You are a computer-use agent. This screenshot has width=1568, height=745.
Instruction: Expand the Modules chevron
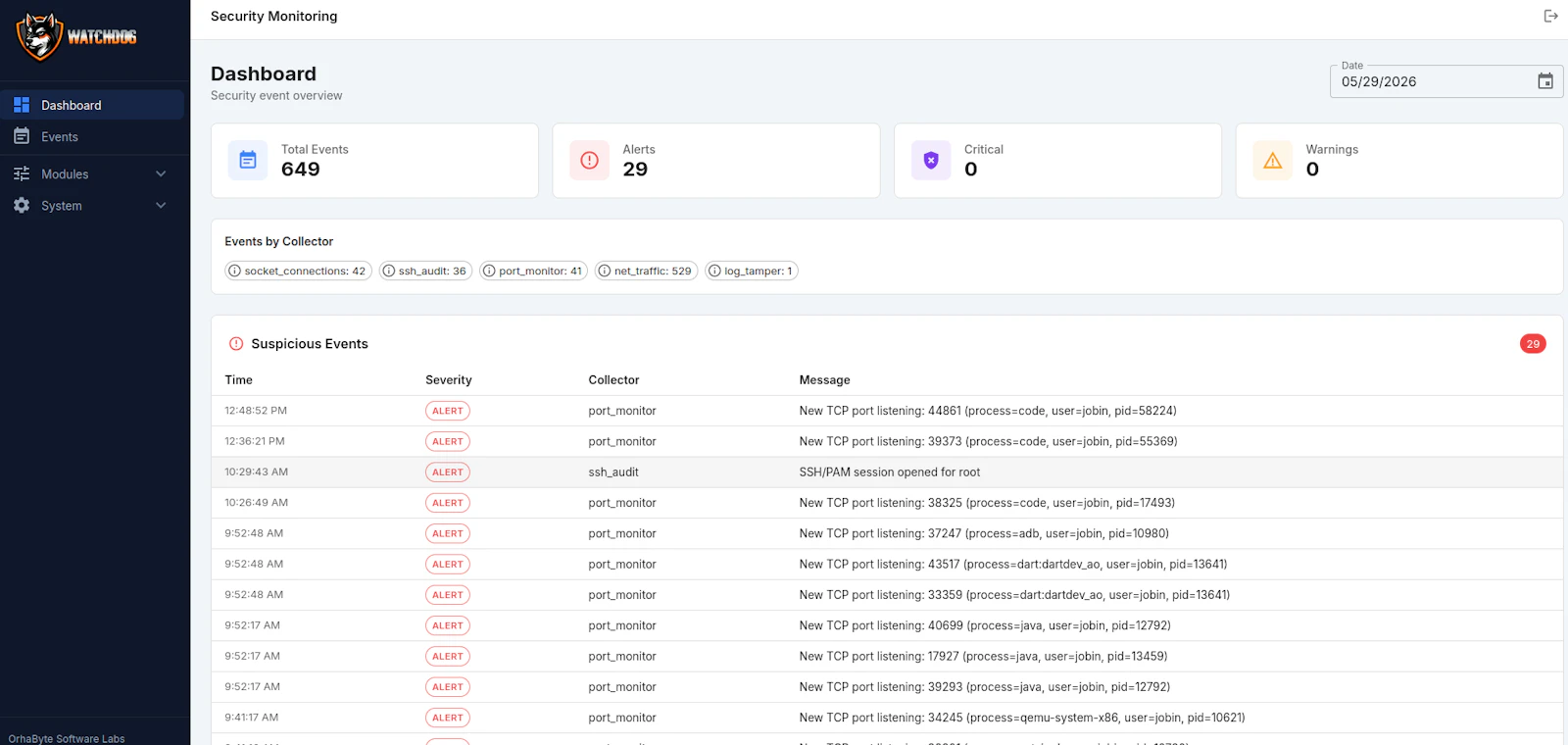161,174
